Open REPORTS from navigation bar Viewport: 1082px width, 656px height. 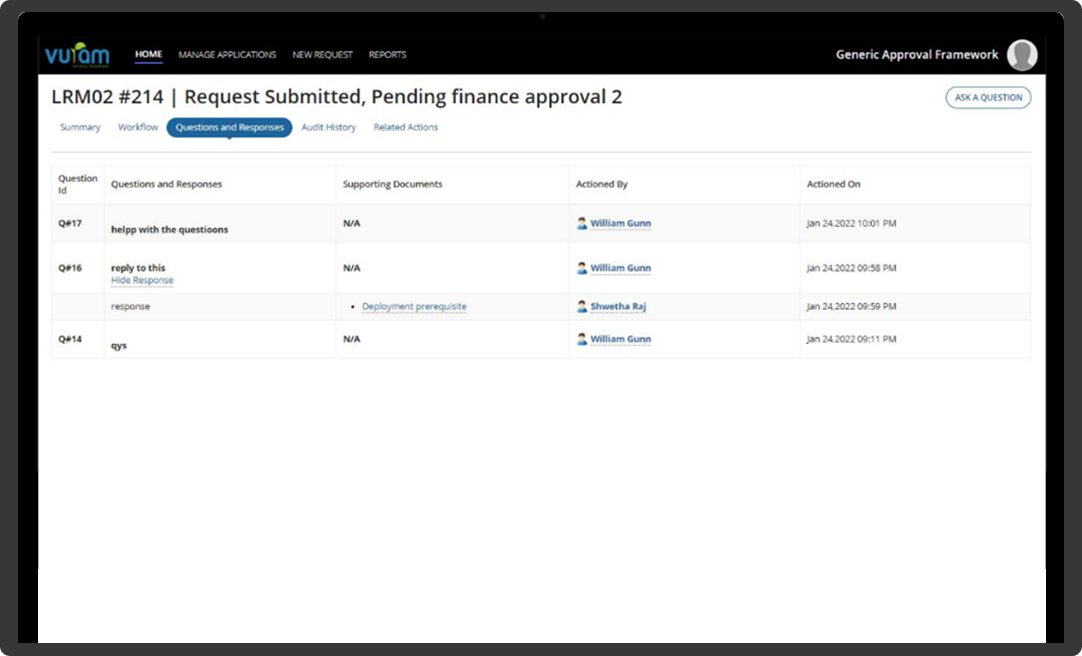point(387,55)
